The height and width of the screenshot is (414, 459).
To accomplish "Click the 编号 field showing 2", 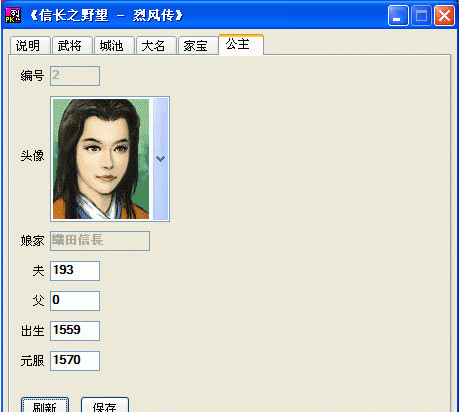I will (x=75, y=76).
